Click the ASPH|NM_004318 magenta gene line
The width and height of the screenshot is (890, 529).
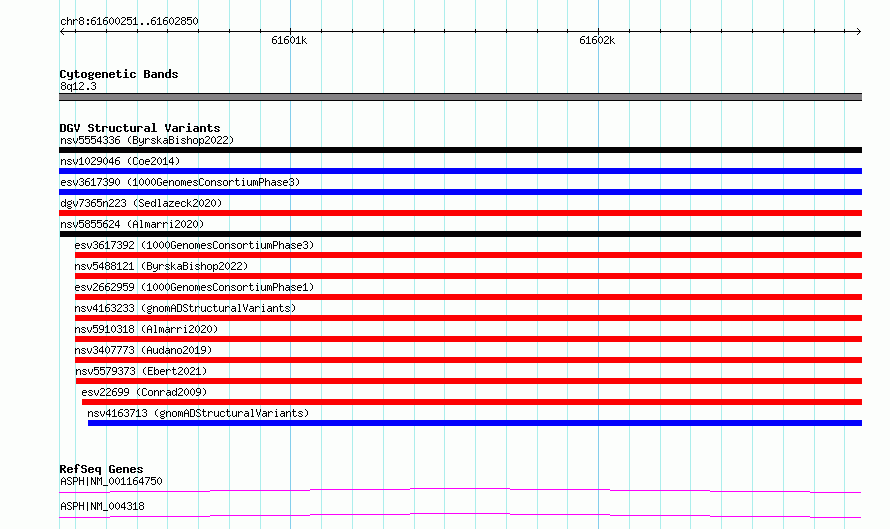pyautogui.click(x=460, y=515)
